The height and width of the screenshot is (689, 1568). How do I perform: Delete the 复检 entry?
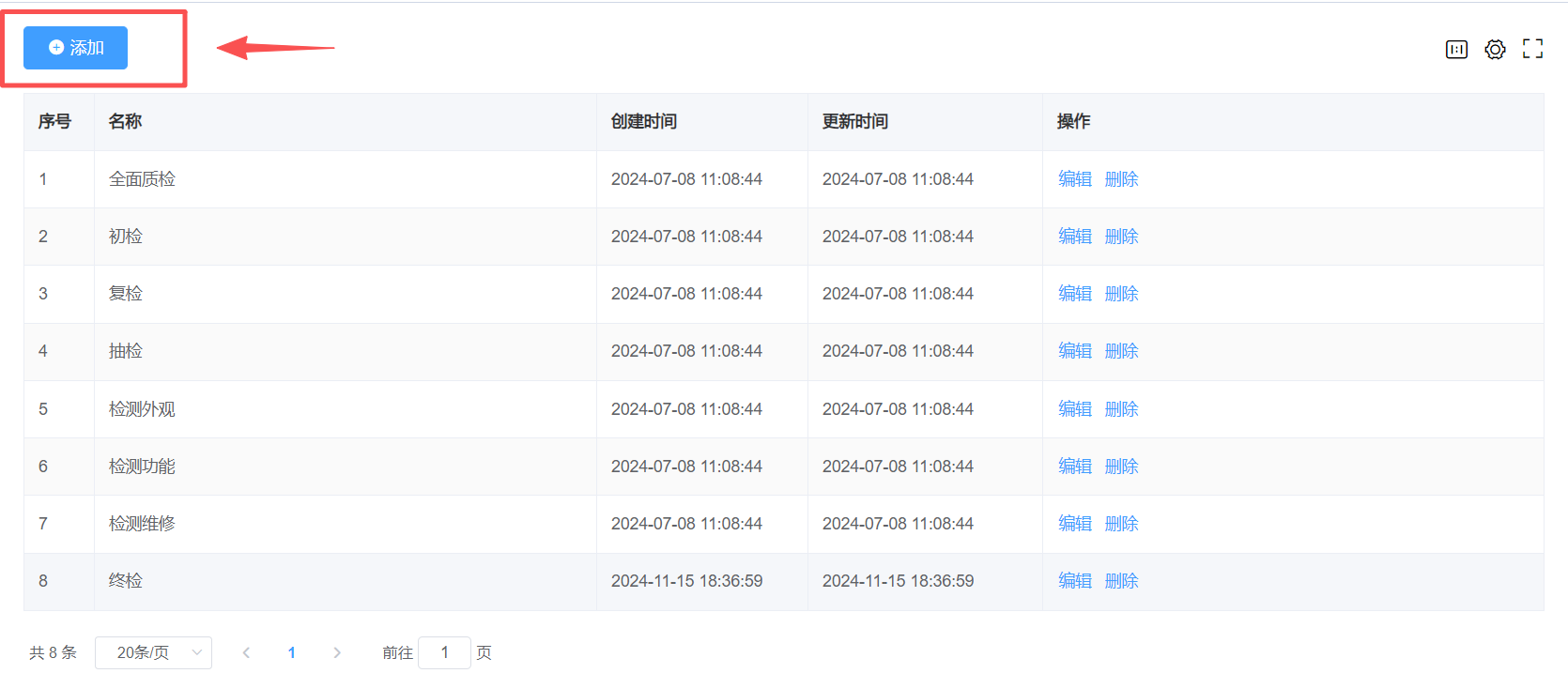pos(1121,294)
